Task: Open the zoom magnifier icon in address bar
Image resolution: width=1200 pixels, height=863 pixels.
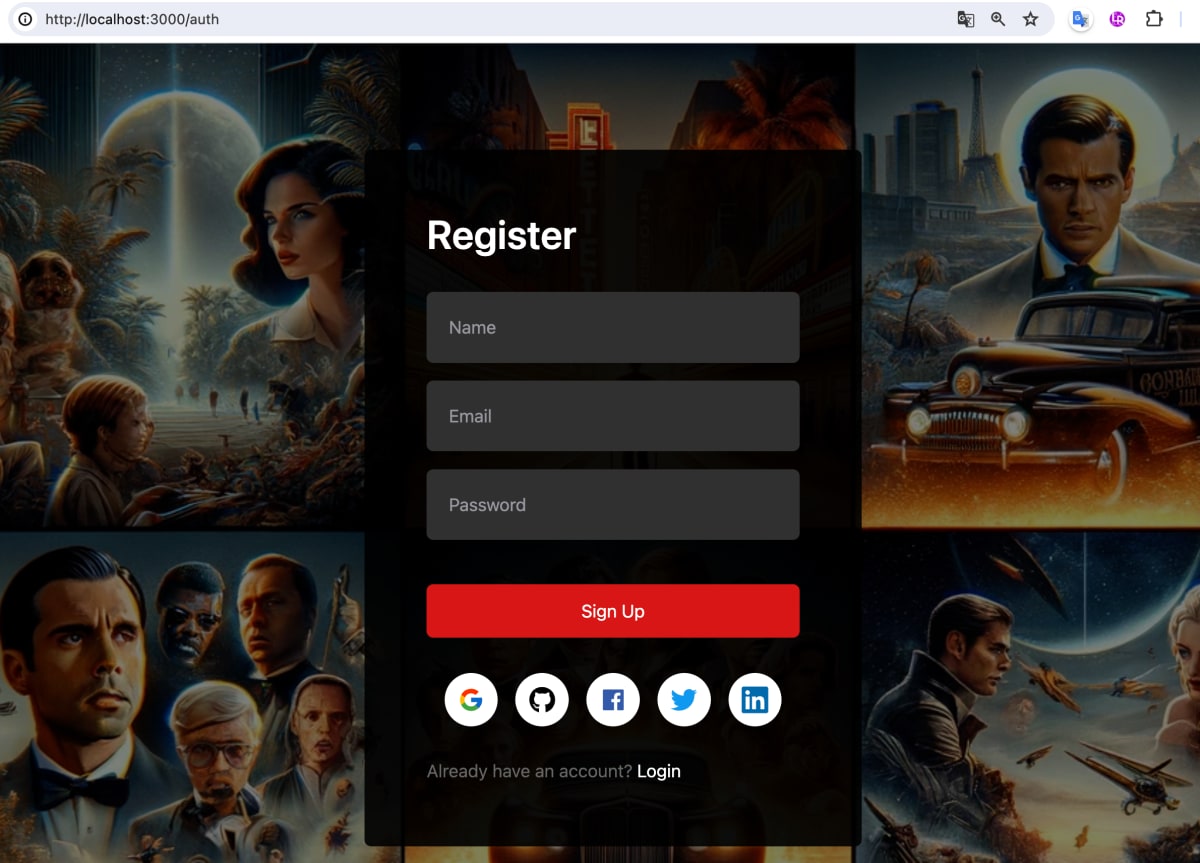Action: pos(998,19)
